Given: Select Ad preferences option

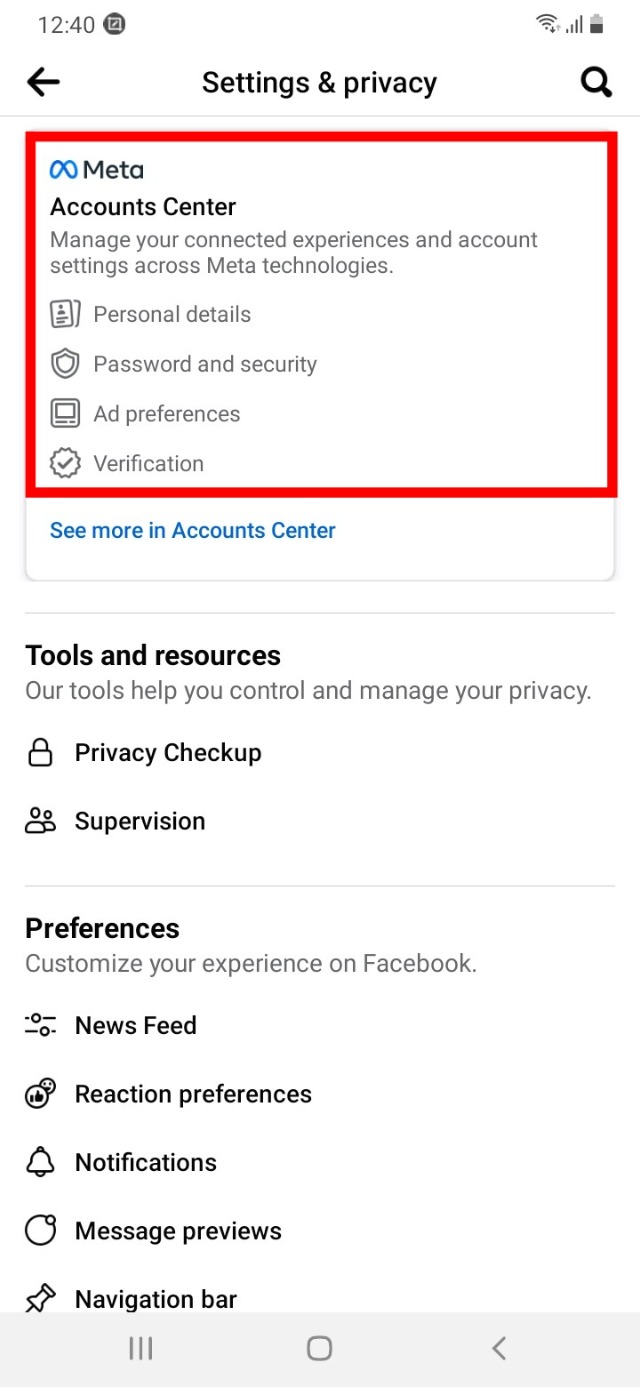Looking at the screenshot, I should coord(166,414).
